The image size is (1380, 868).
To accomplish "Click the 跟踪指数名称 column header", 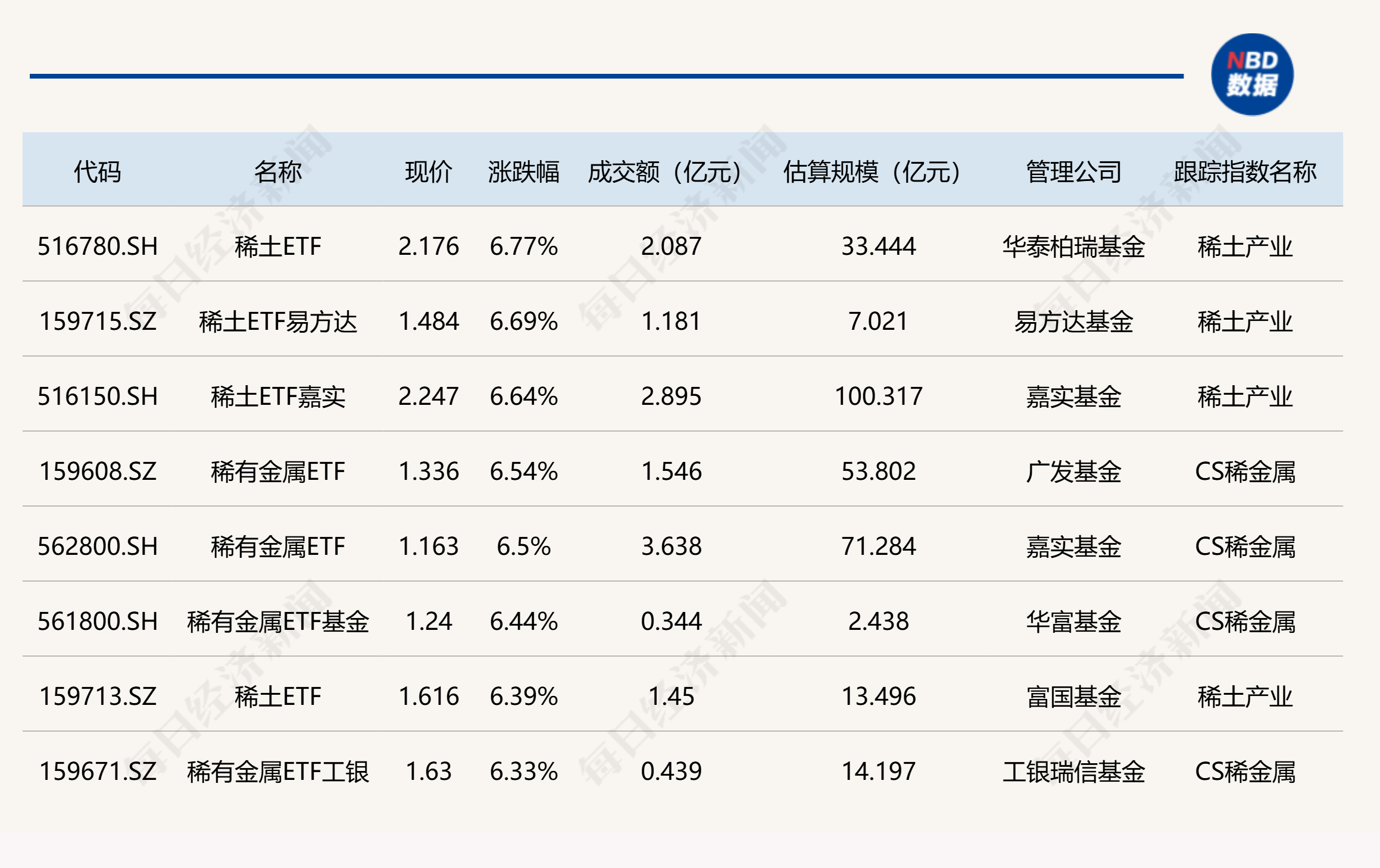I will [1245, 171].
